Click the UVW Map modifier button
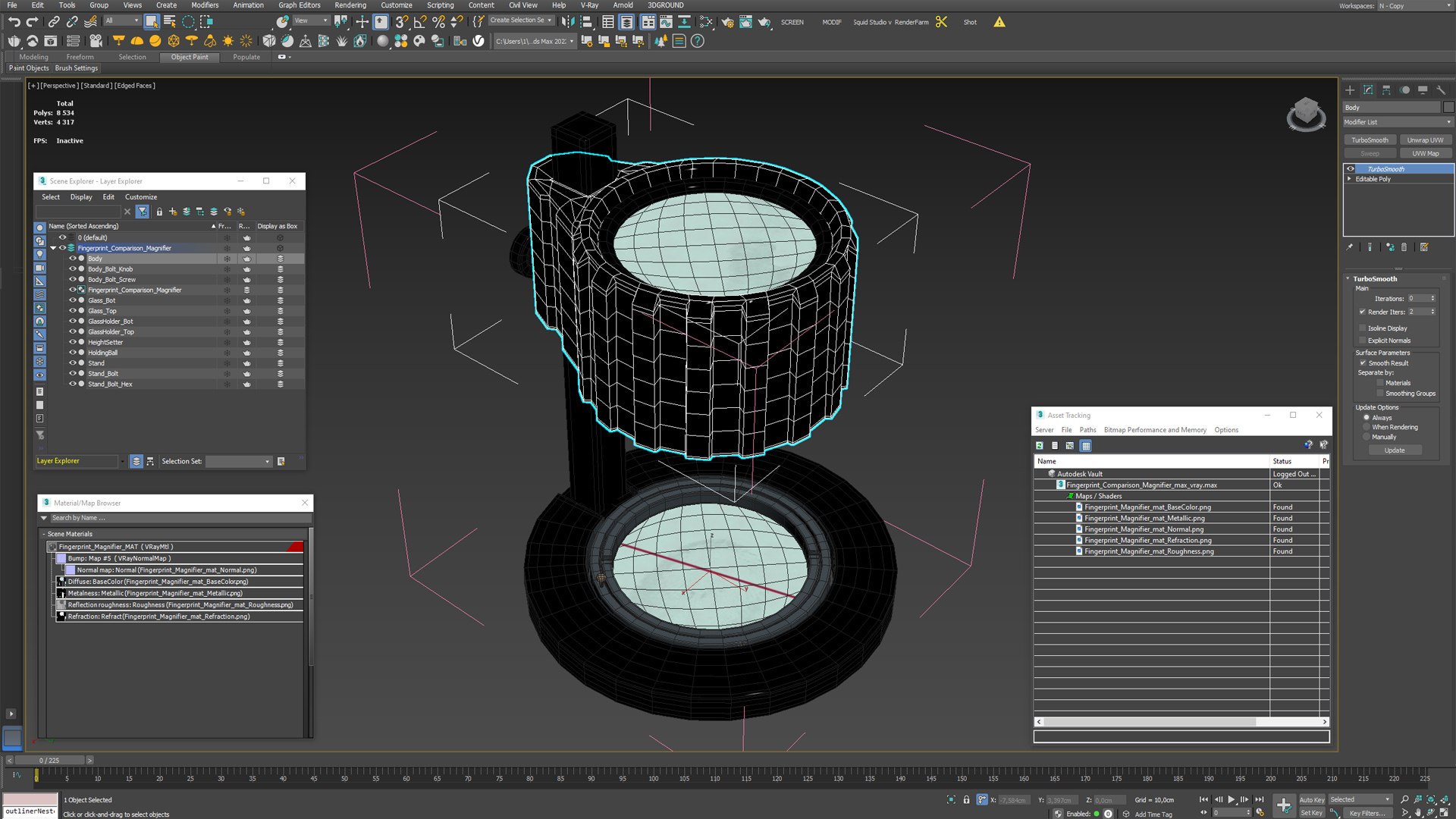This screenshot has width=1456, height=819. click(1425, 154)
